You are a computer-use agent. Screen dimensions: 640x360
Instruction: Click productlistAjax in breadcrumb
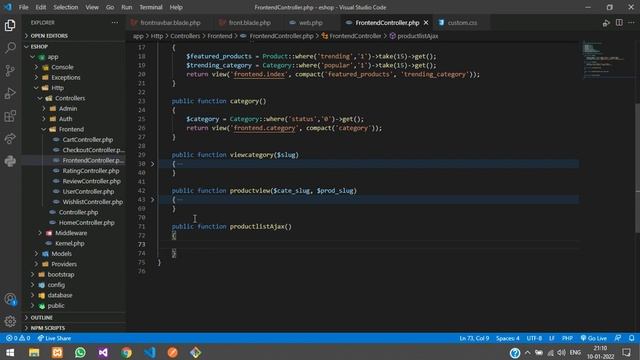[418, 36]
